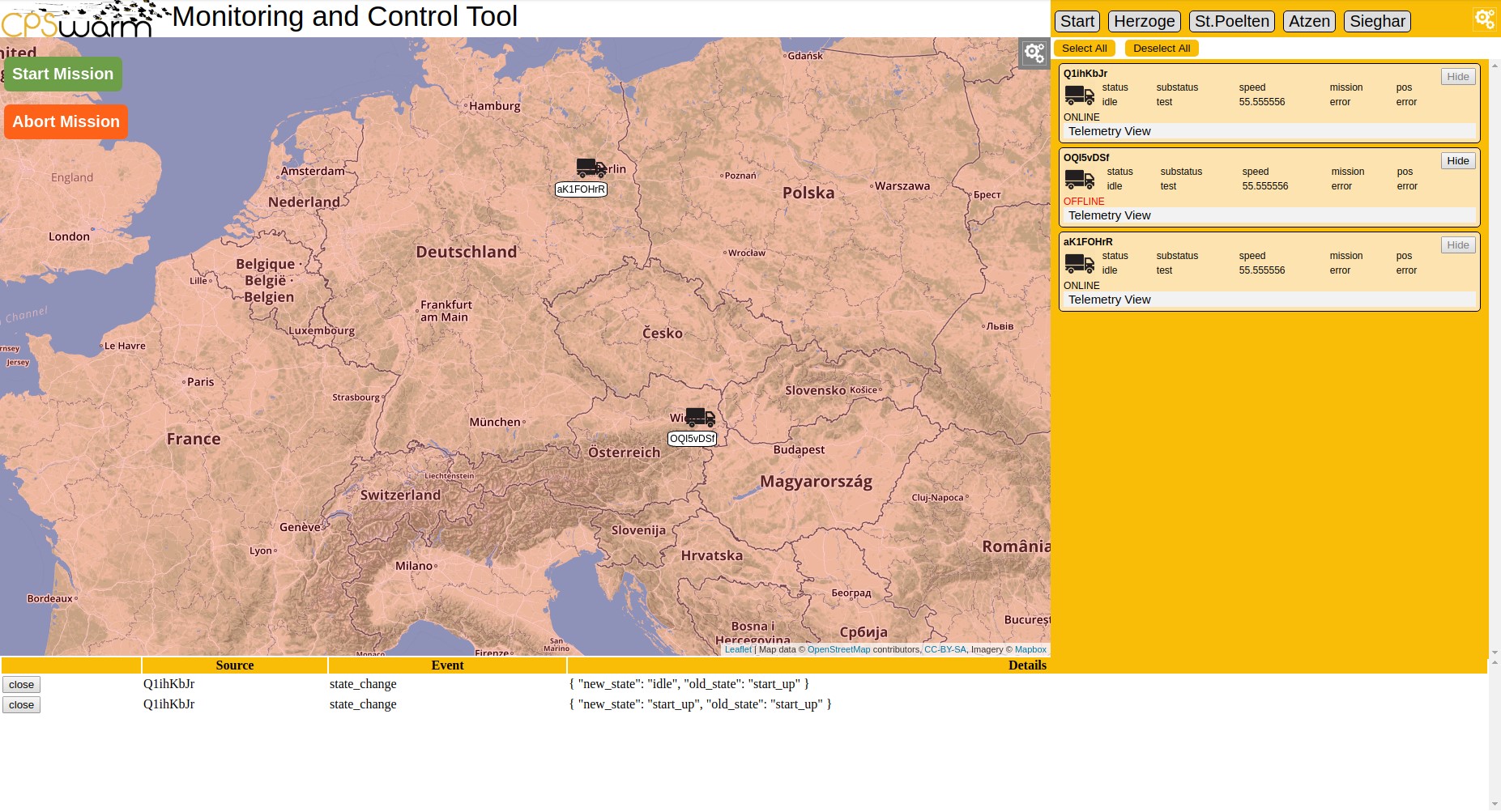Click the München label on the map

[x=495, y=422]
